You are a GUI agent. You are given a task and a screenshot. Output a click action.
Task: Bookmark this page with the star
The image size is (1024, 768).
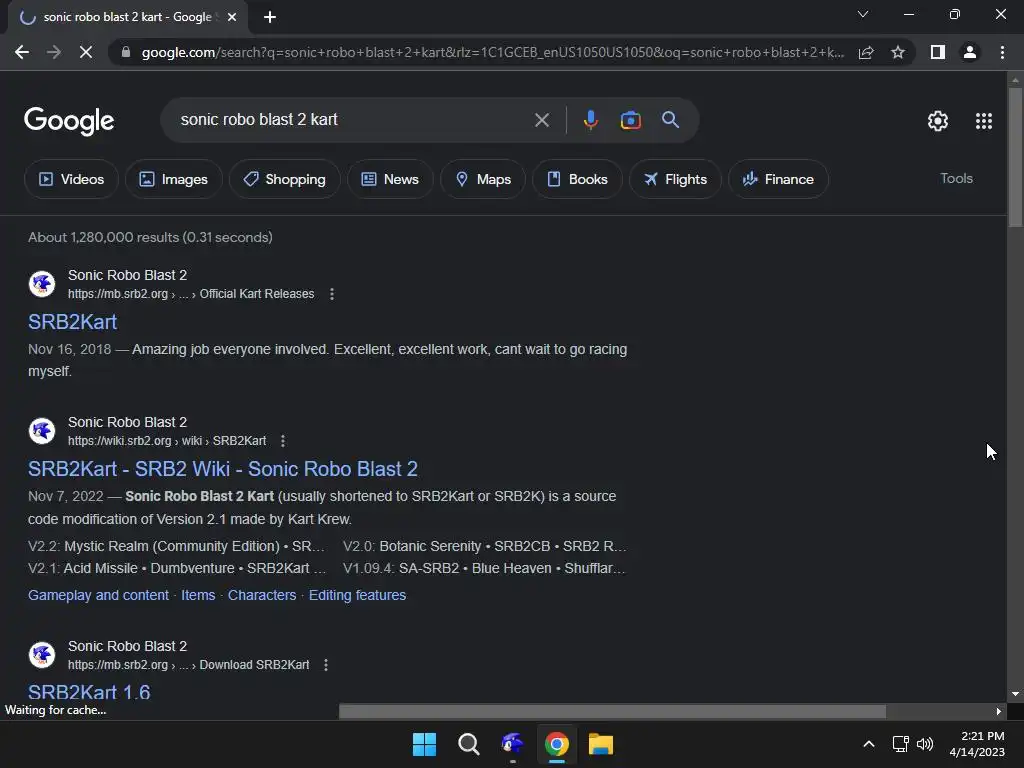pyautogui.click(x=898, y=52)
